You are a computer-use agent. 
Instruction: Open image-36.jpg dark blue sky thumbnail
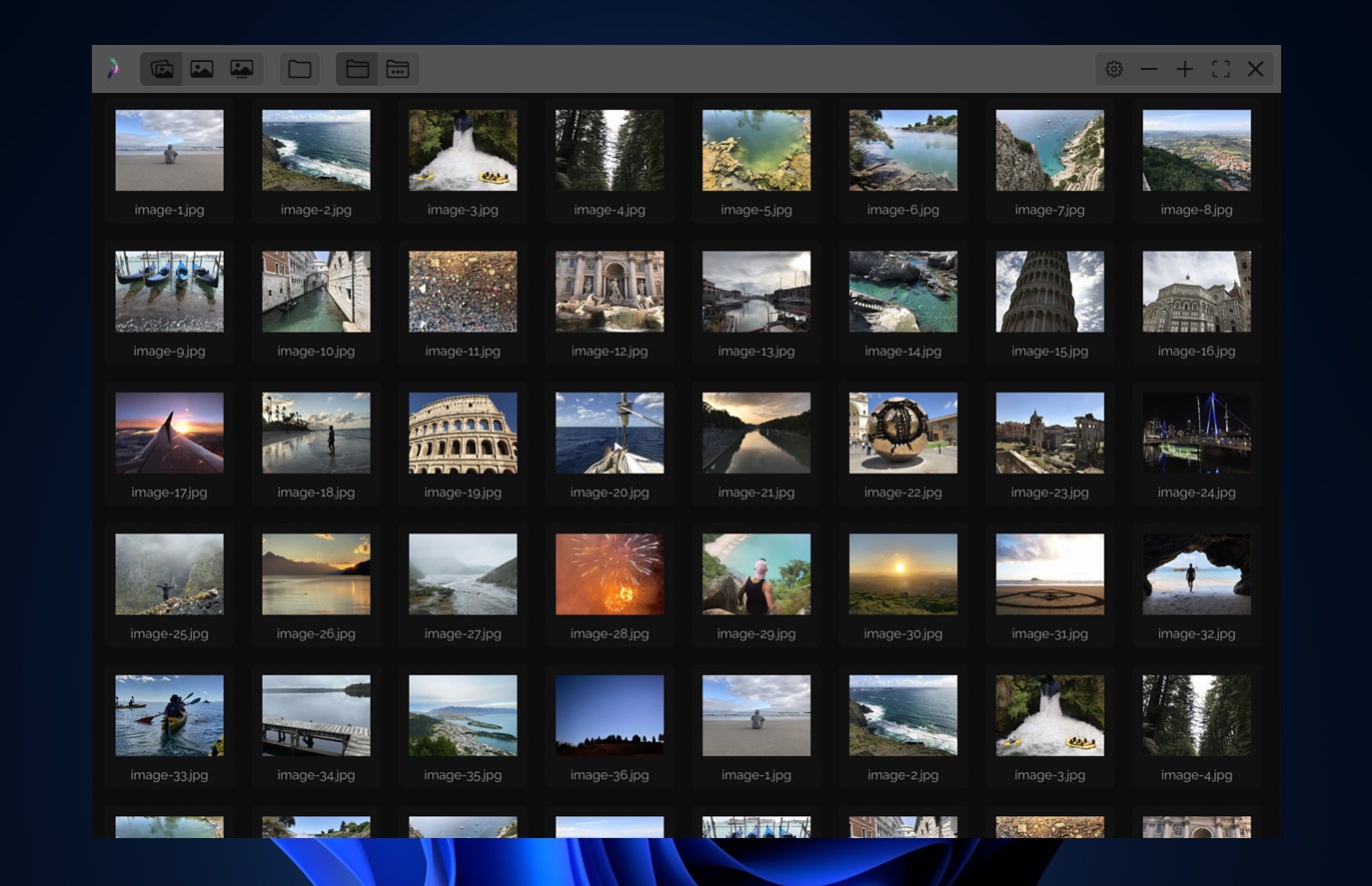[x=610, y=715]
